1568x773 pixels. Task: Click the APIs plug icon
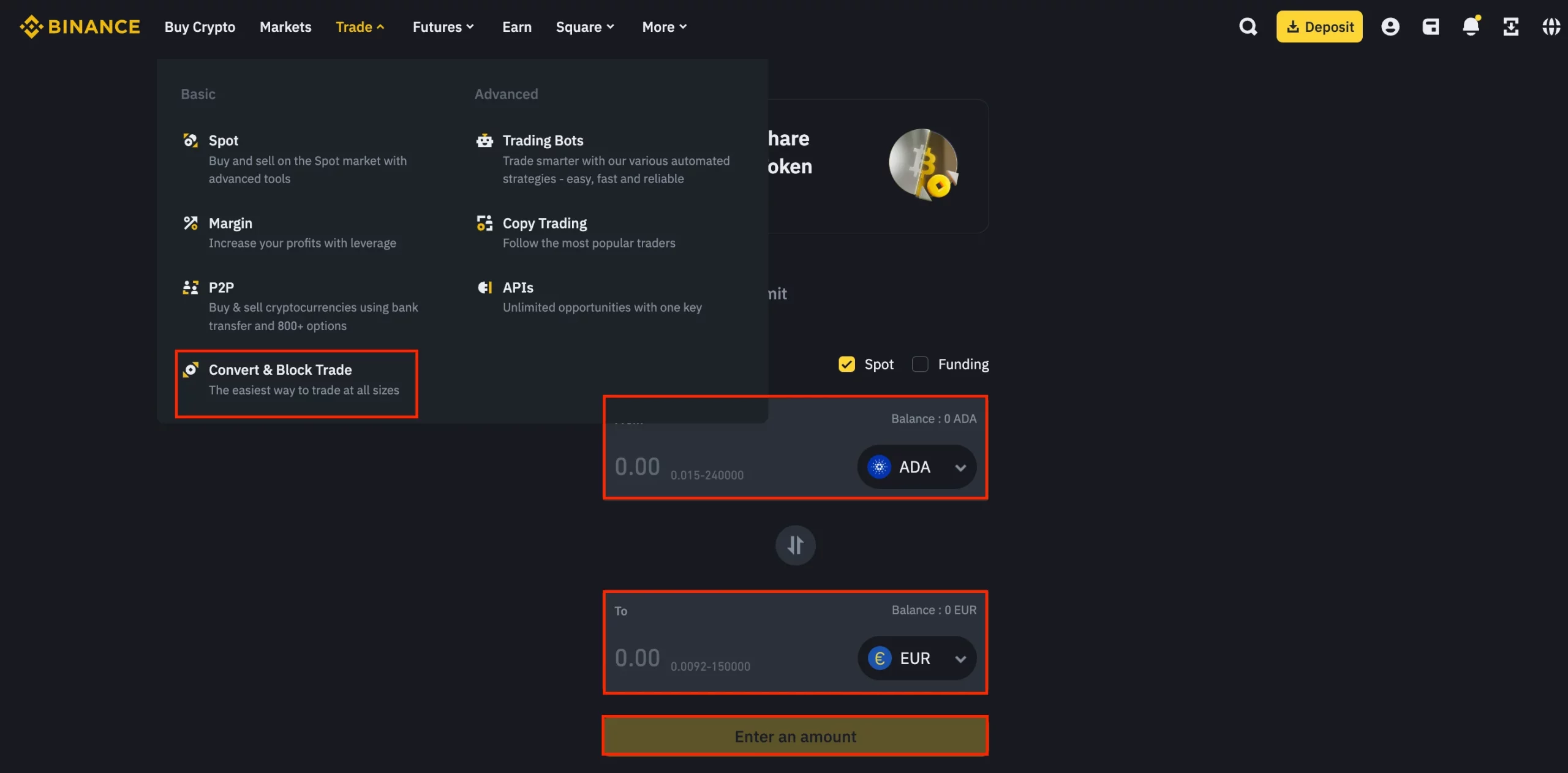pos(484,287)
